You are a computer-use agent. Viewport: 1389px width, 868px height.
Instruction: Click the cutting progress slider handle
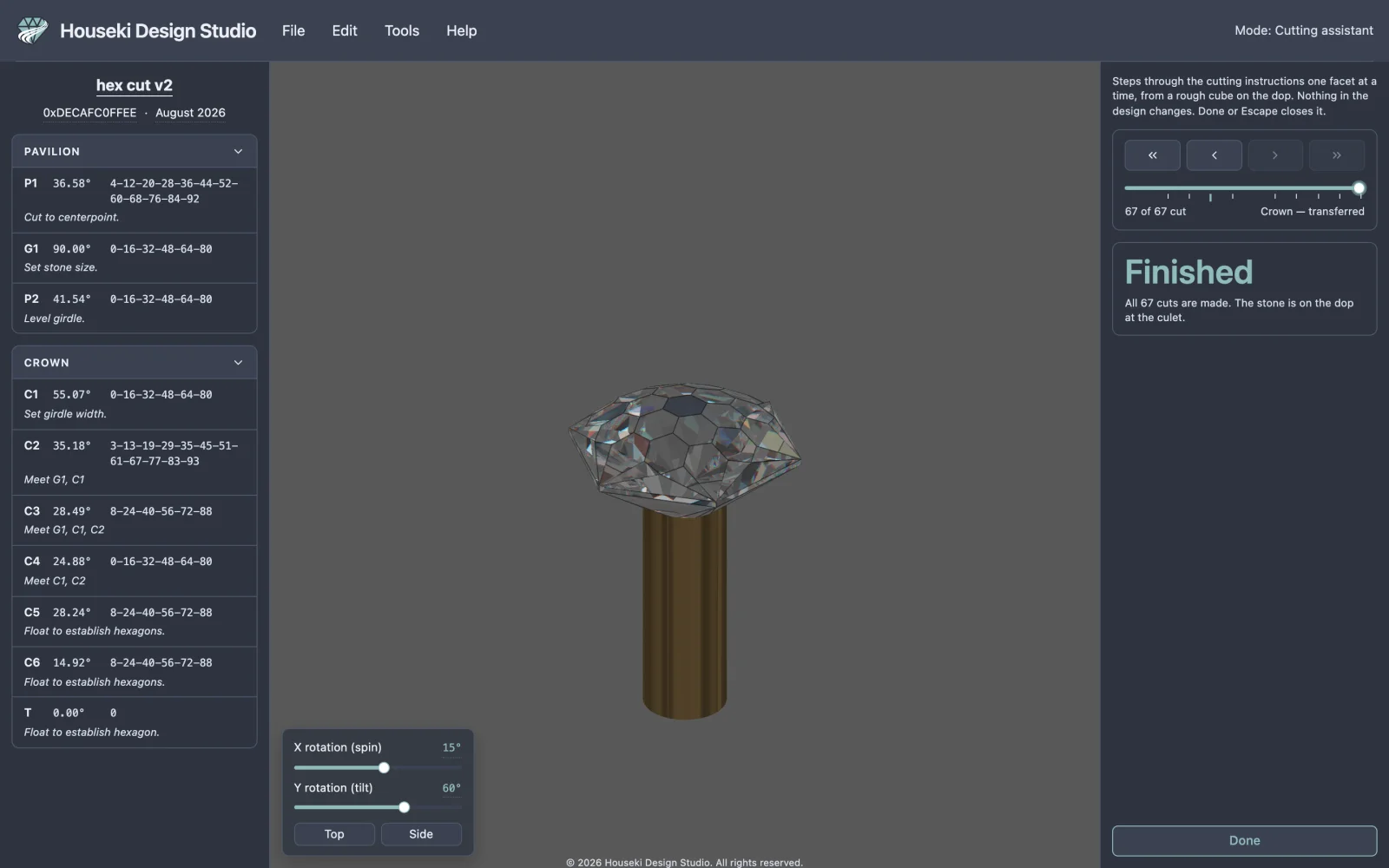[1359, 188]
